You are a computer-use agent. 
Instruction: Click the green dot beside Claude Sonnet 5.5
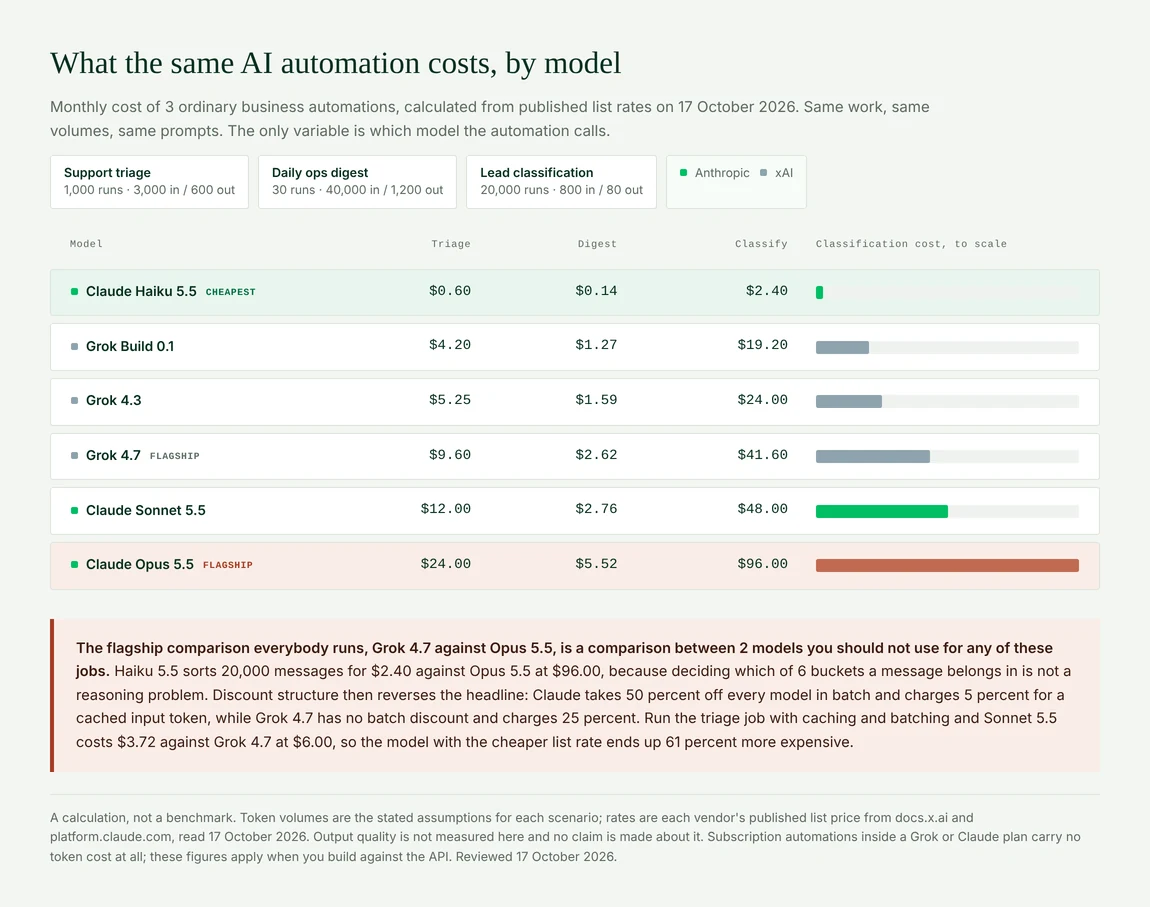(74, 510)
